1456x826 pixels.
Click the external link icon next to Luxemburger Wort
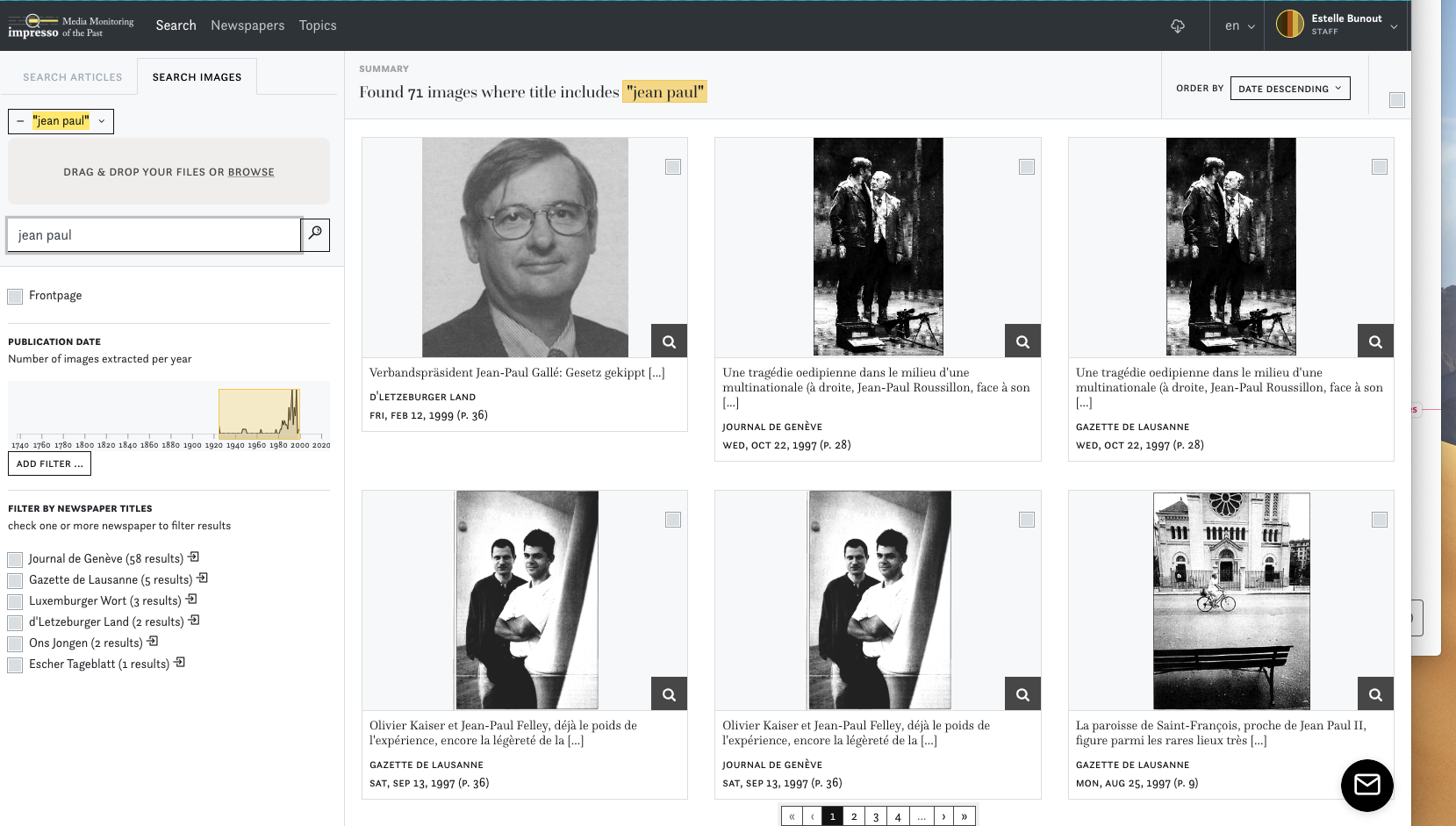click(192, 599)
